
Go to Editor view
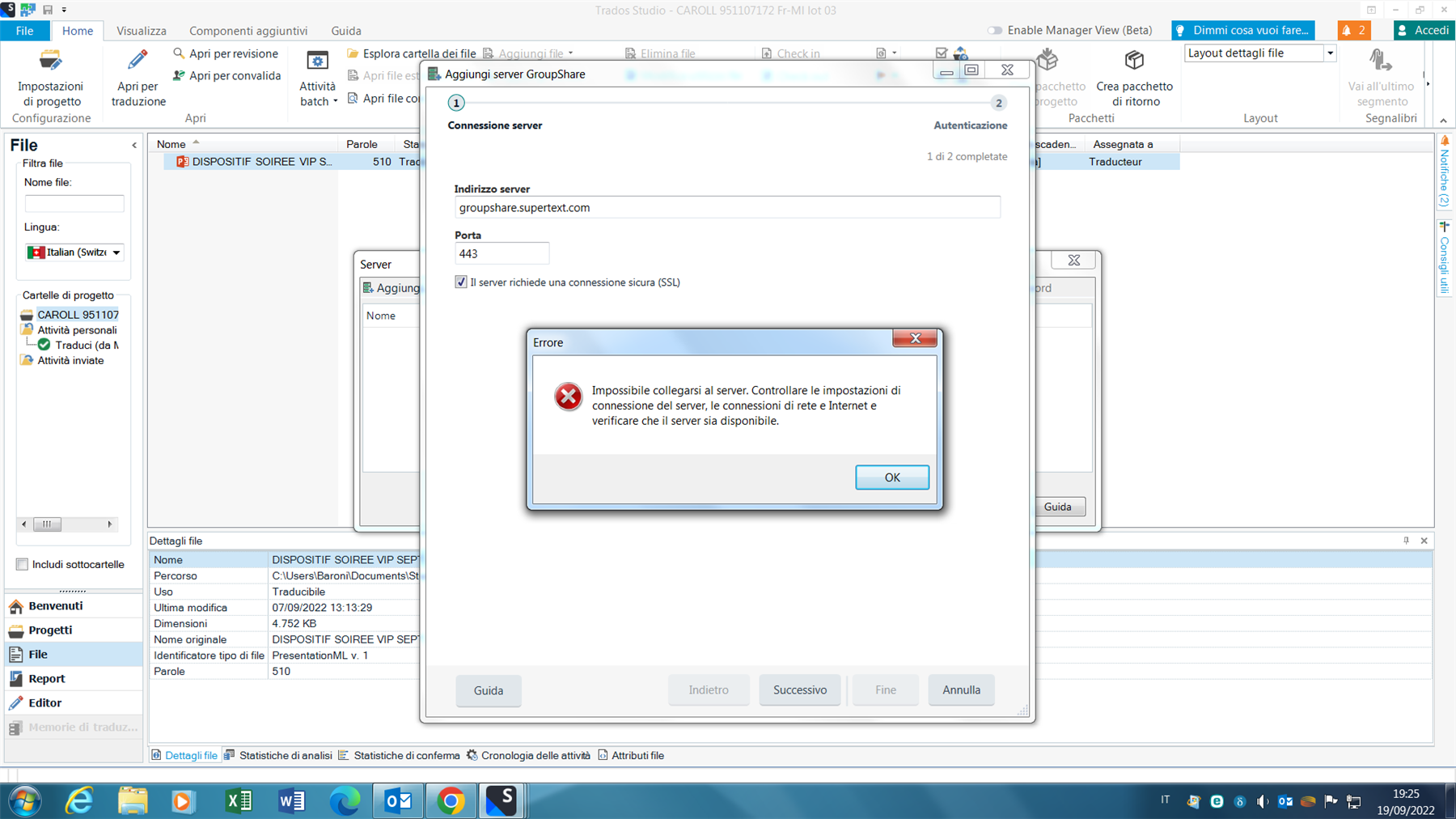coord(74,703)
